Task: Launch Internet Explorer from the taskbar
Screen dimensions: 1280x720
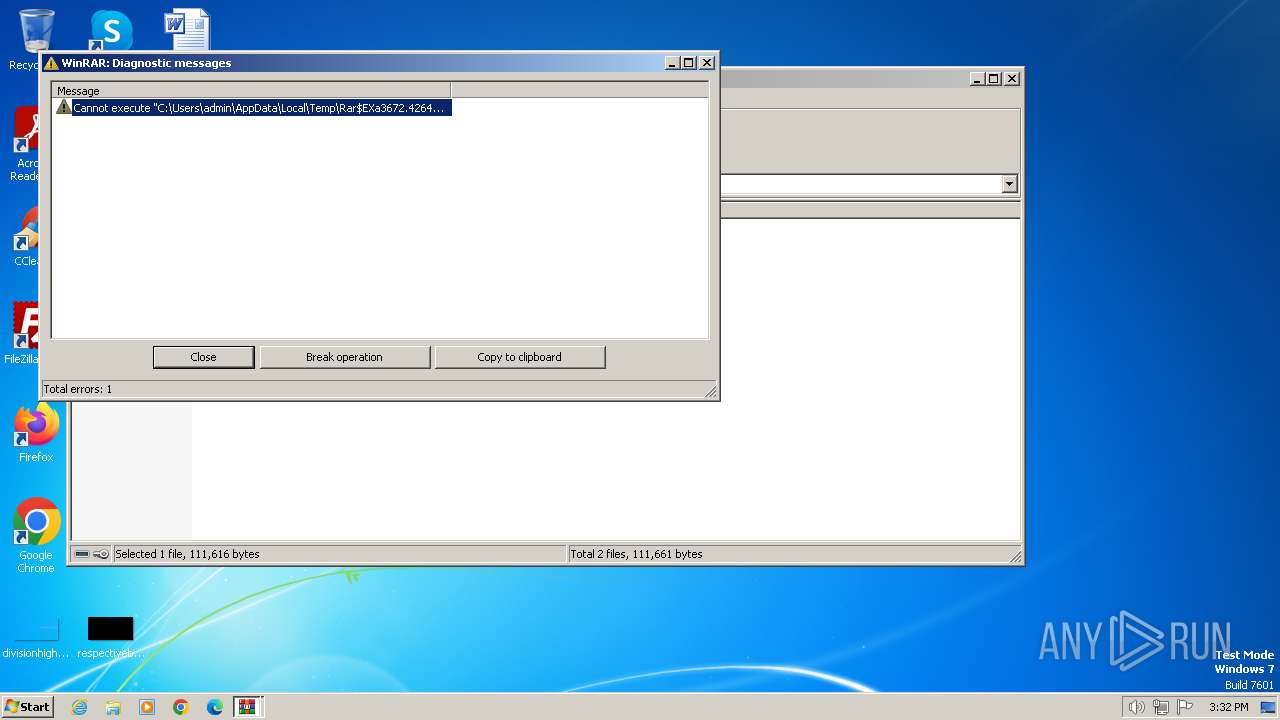Action: pos(79,707)
